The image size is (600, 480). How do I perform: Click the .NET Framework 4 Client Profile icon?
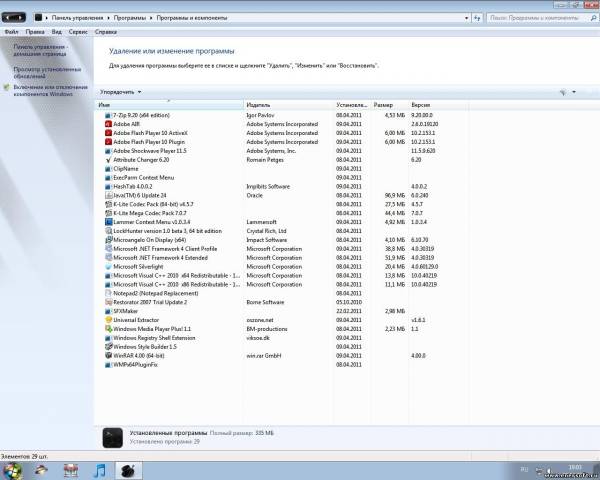point(108,249)
